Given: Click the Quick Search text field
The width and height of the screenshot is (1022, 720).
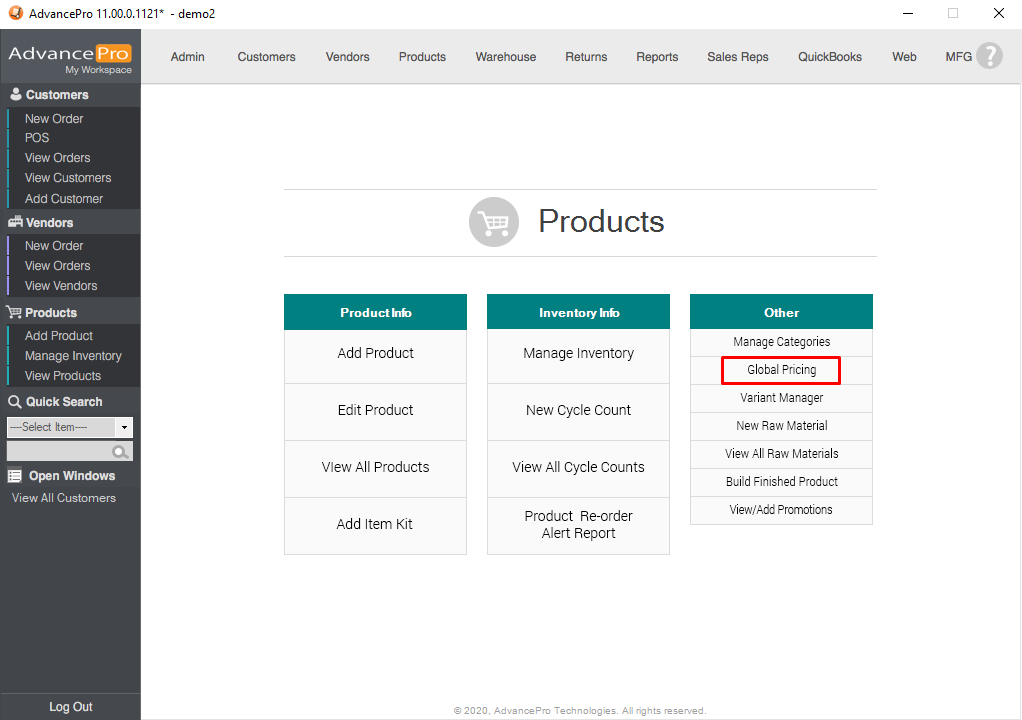Looking at the screenshot, I should [x=59, y=452].
